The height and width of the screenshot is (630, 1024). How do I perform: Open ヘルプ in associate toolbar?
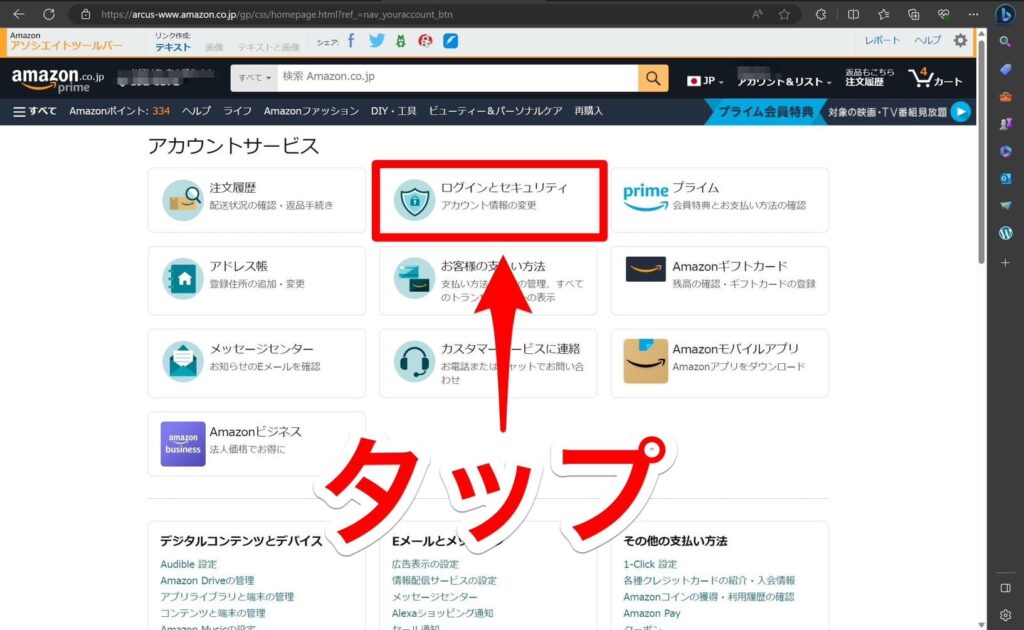927,40
